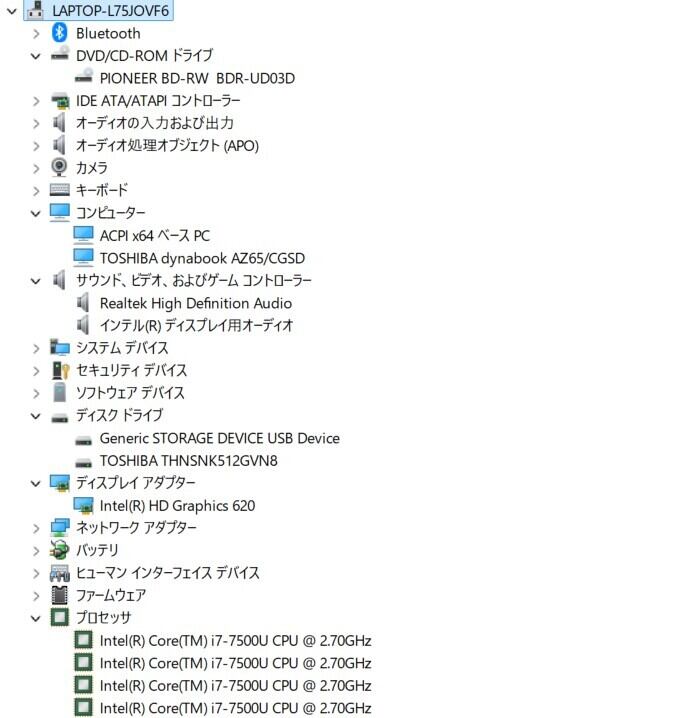Click the ヒューマン インターフェイス デバイス icon
Image resolution: width=700 pixels, height=718 pixels.
(x=60, y=573)
